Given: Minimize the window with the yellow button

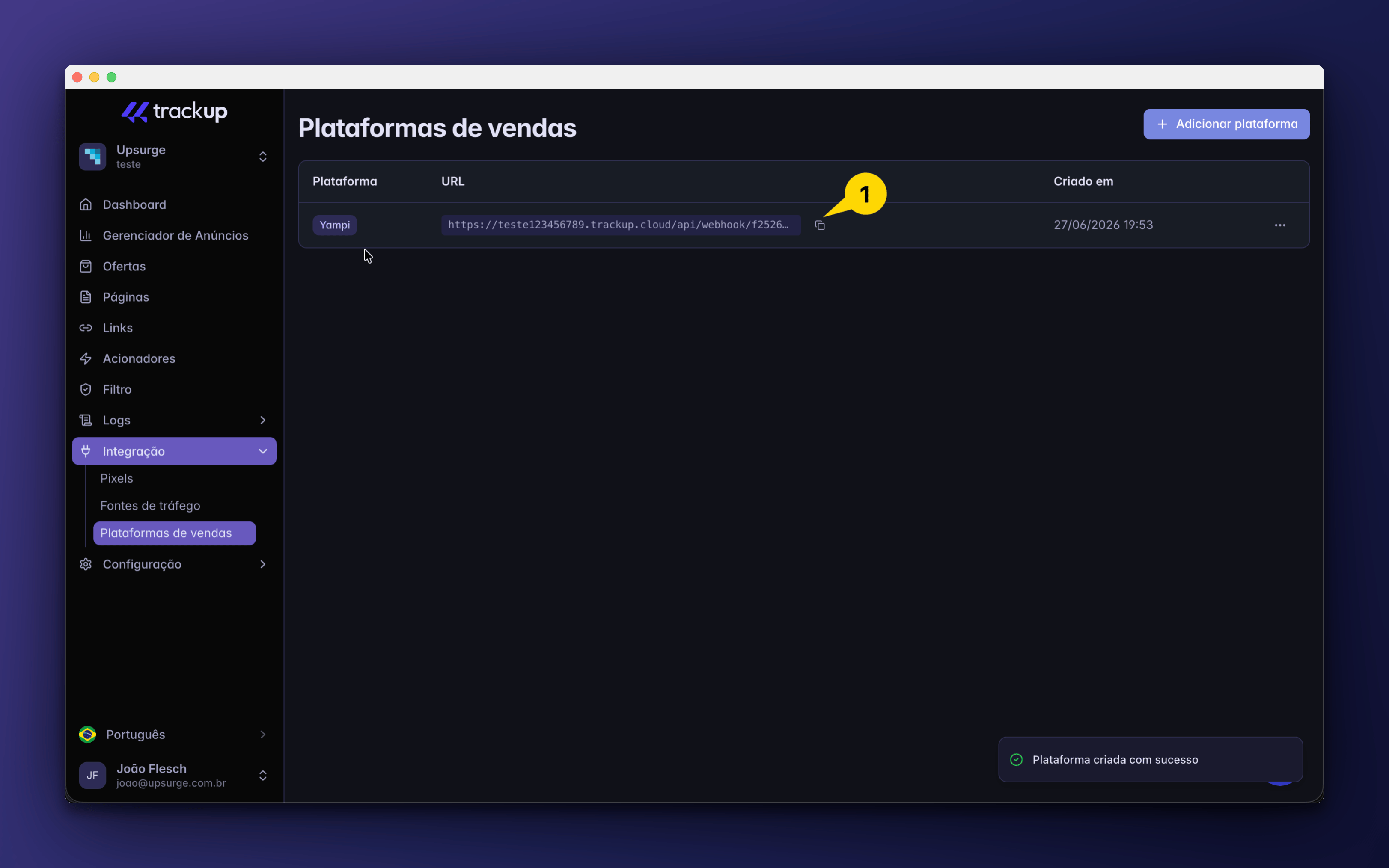Looking at the screenshot, I should (94, 77).
